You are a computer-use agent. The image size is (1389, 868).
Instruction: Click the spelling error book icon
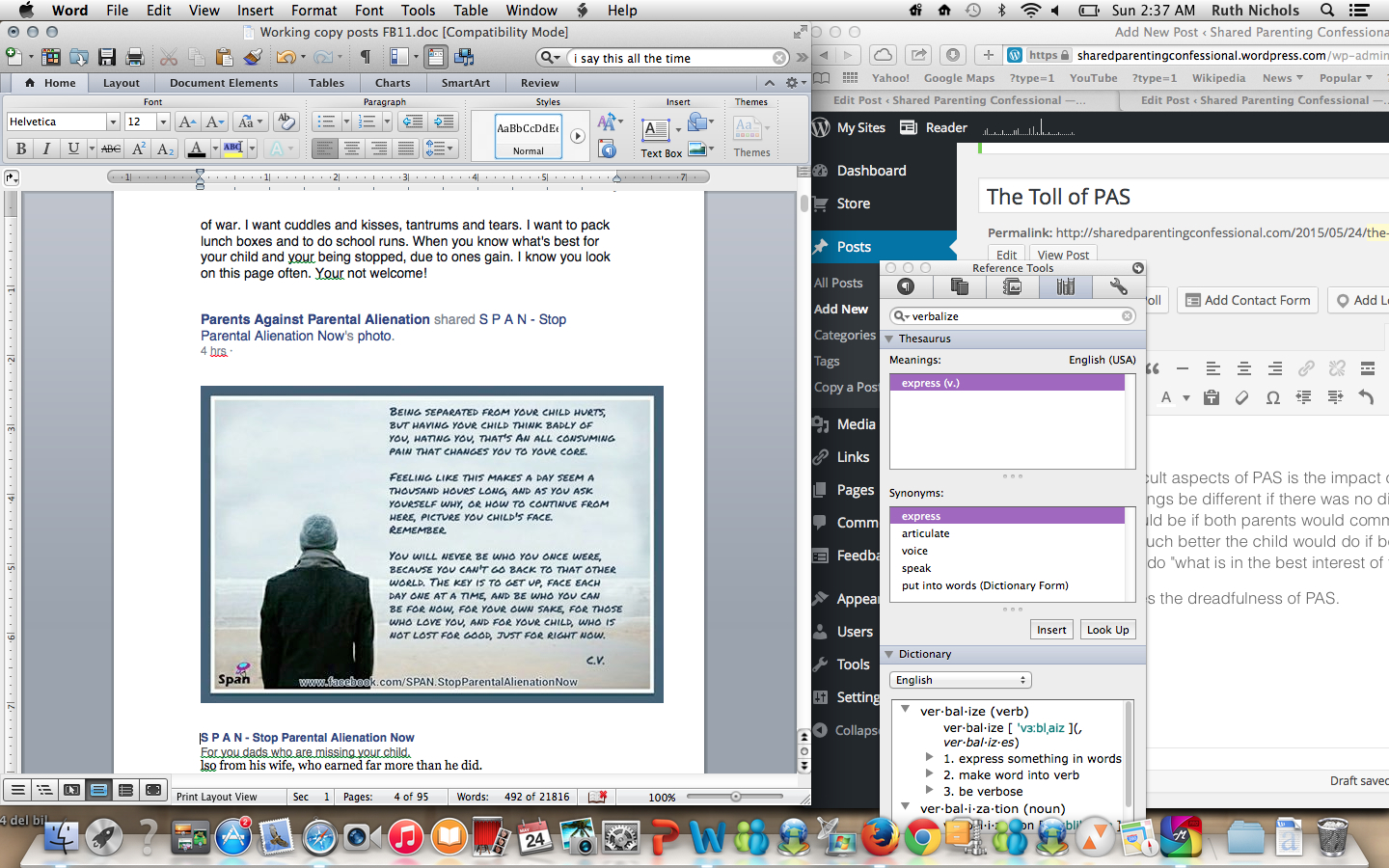[x=598, y=797]
